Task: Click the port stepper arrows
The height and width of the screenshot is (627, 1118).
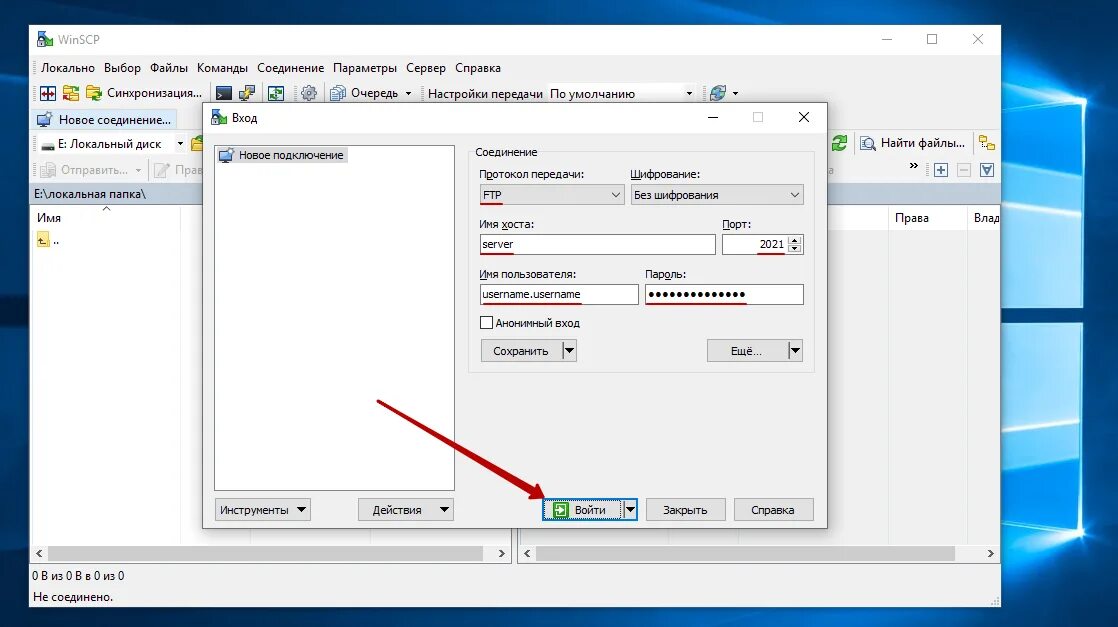Action: point(795,244)
